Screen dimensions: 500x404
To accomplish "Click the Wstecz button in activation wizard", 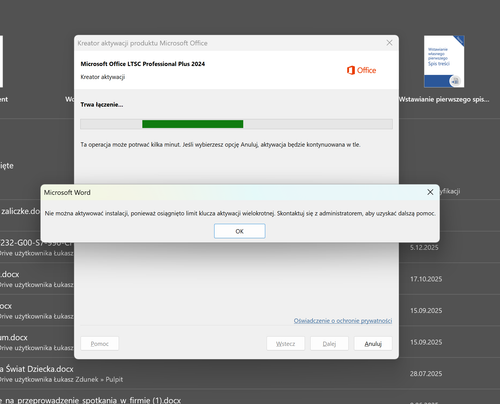I will (x=286, y=344).
